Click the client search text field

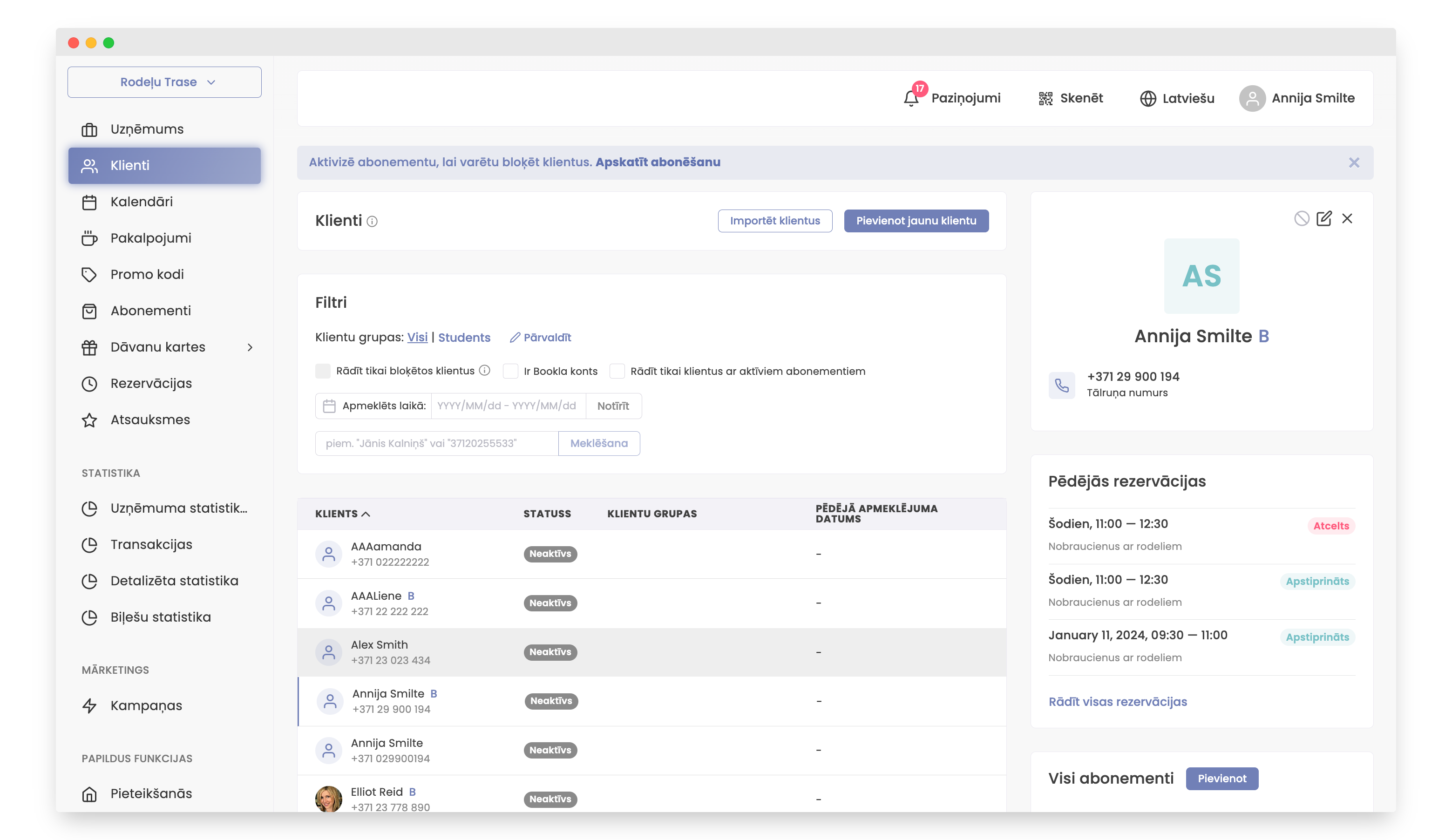pos(436,443)
